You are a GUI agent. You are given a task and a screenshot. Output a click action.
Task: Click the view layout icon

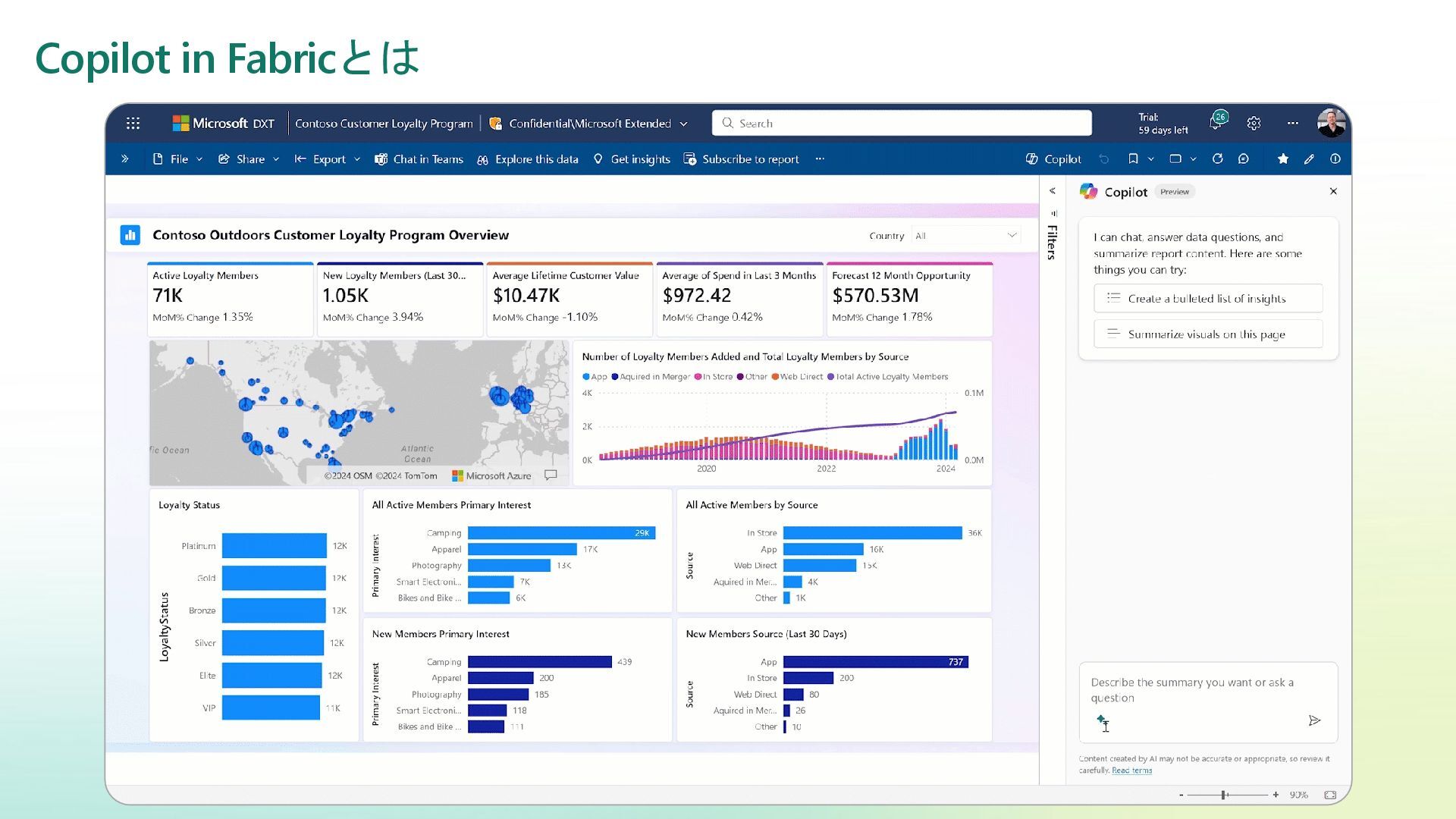(1175, 158)
